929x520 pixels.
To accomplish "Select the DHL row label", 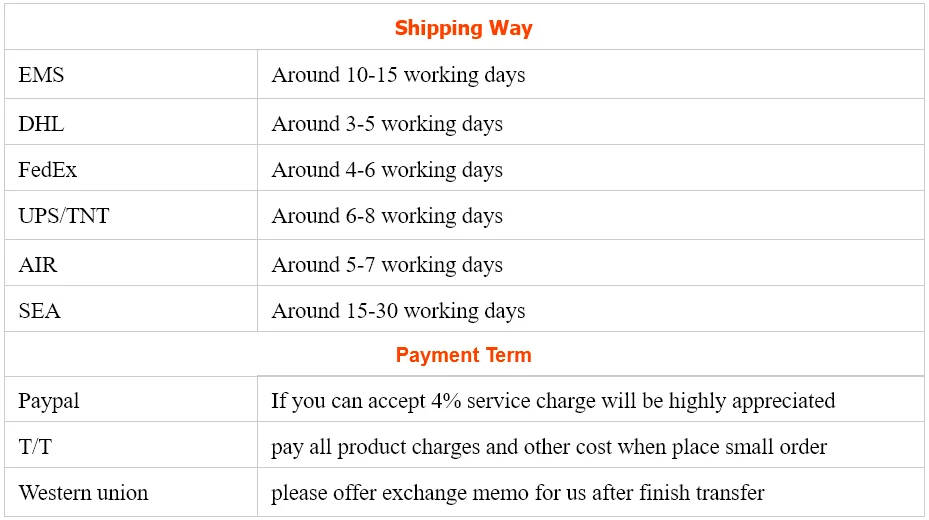I will (41, 124).
